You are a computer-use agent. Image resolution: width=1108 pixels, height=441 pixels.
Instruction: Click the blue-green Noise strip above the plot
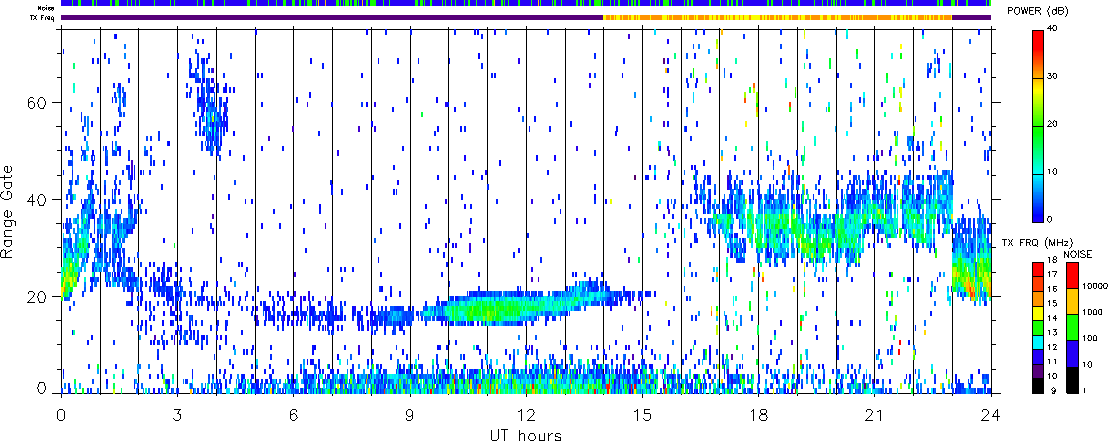click(x=526, y=4)
